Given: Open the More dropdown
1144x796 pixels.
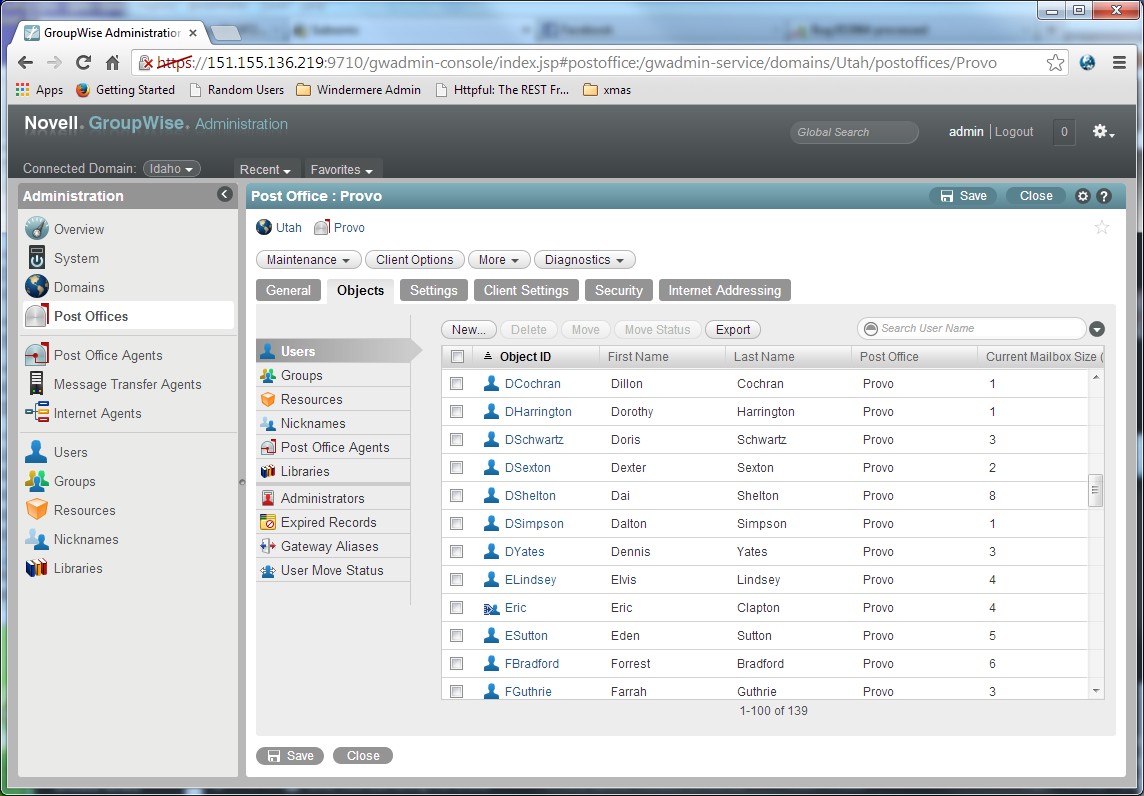Looking at the screenshot, I should tap(499, 260).
